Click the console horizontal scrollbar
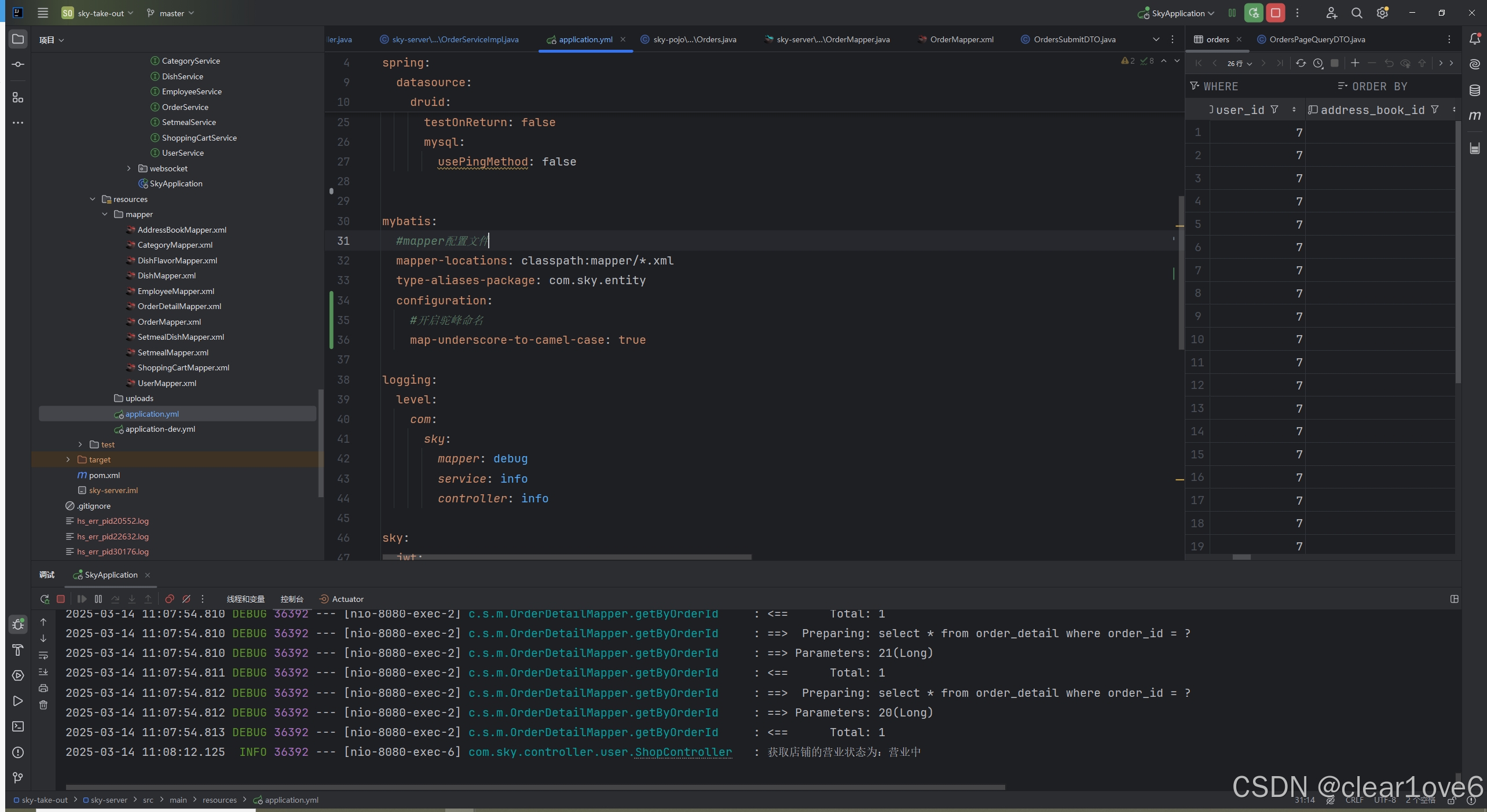This screenshot has width=1487, height=812. [x=535, y=787]
